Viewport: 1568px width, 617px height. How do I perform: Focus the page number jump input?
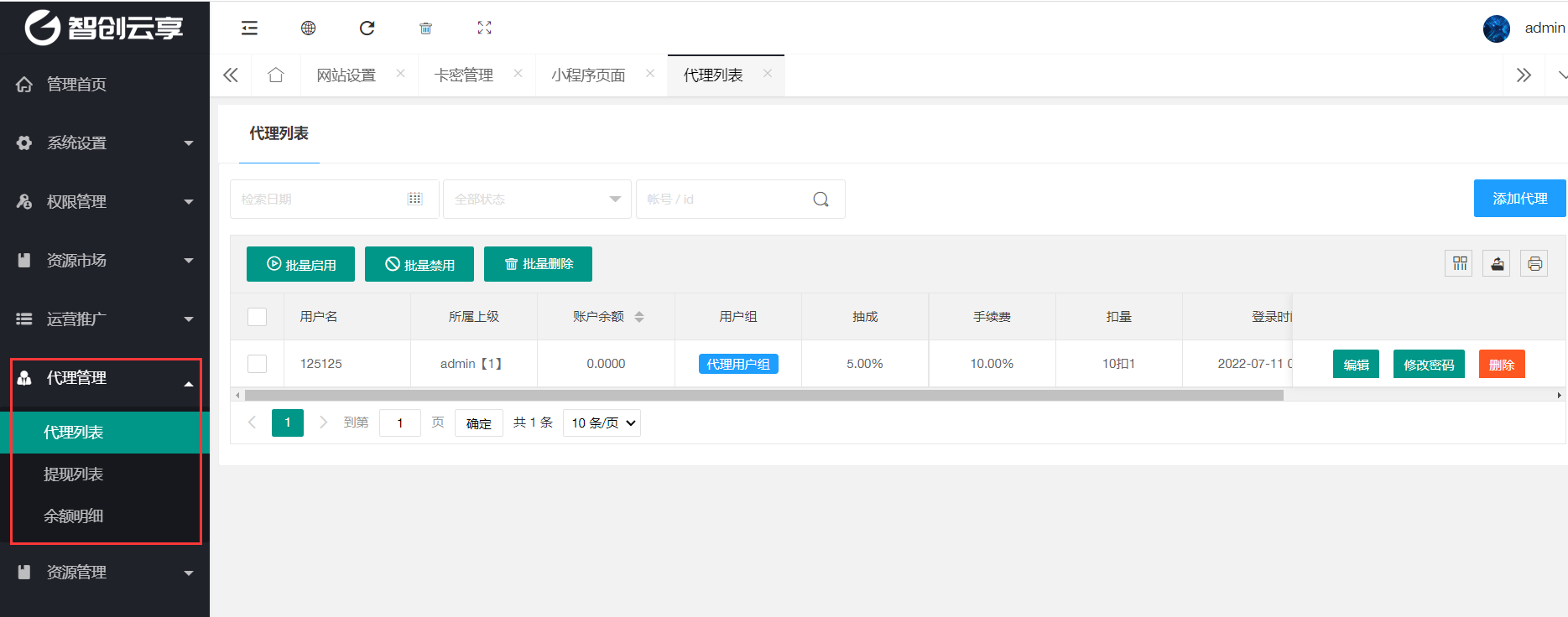click(400, 423)
